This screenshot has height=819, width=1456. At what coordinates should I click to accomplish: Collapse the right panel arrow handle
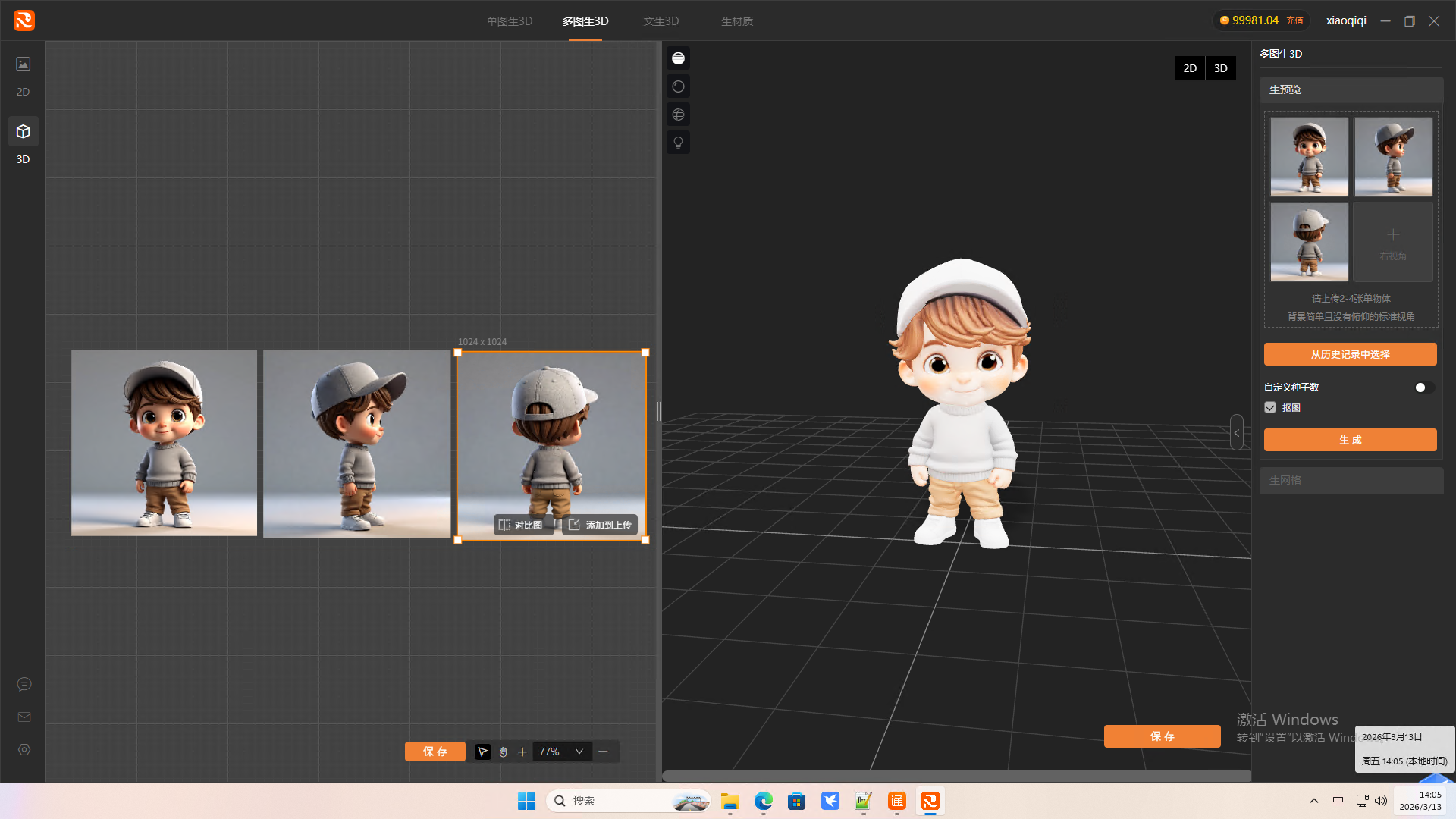(1236, 433)
